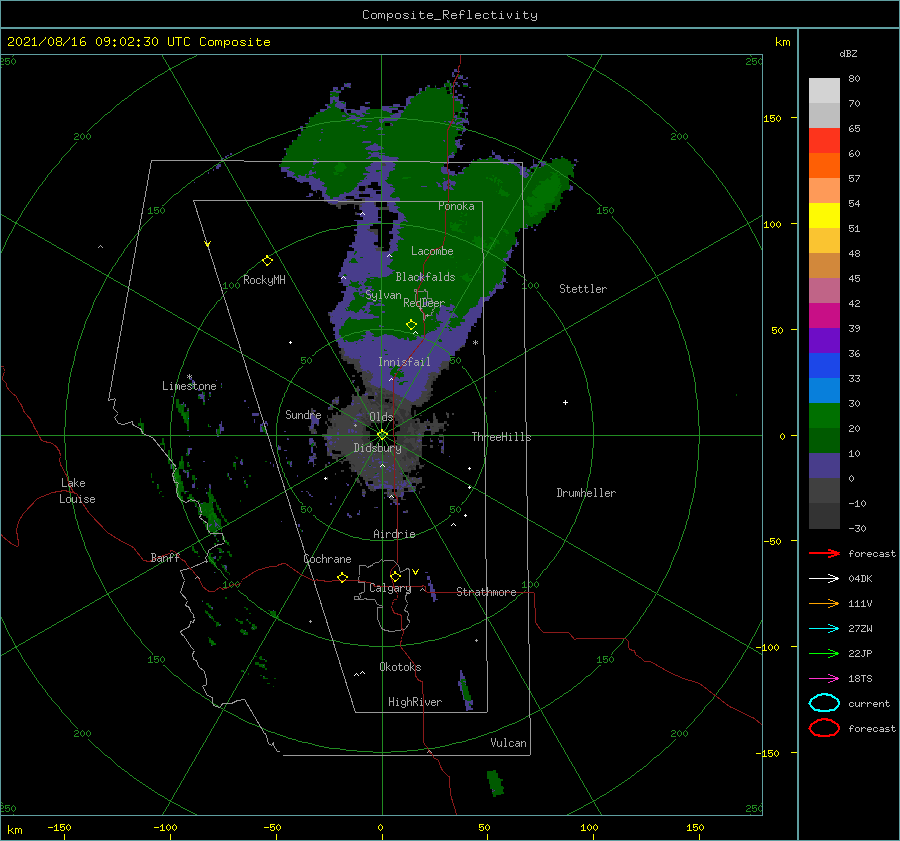
Task: Click the Stettler town label
Action: tap(583, 289)
